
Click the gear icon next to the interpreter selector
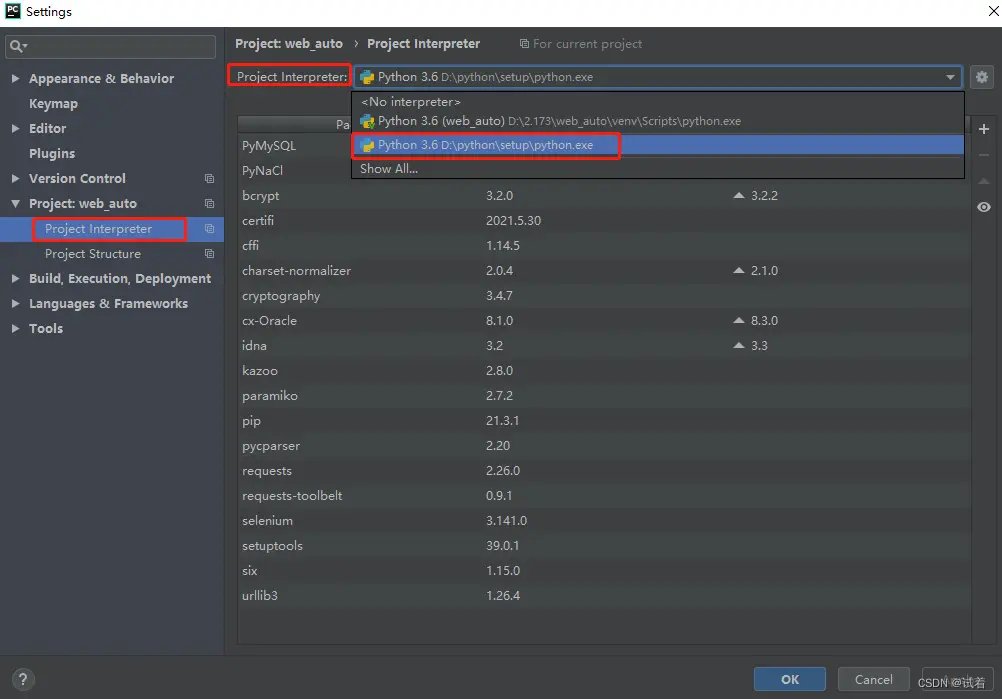click(982, 77)
